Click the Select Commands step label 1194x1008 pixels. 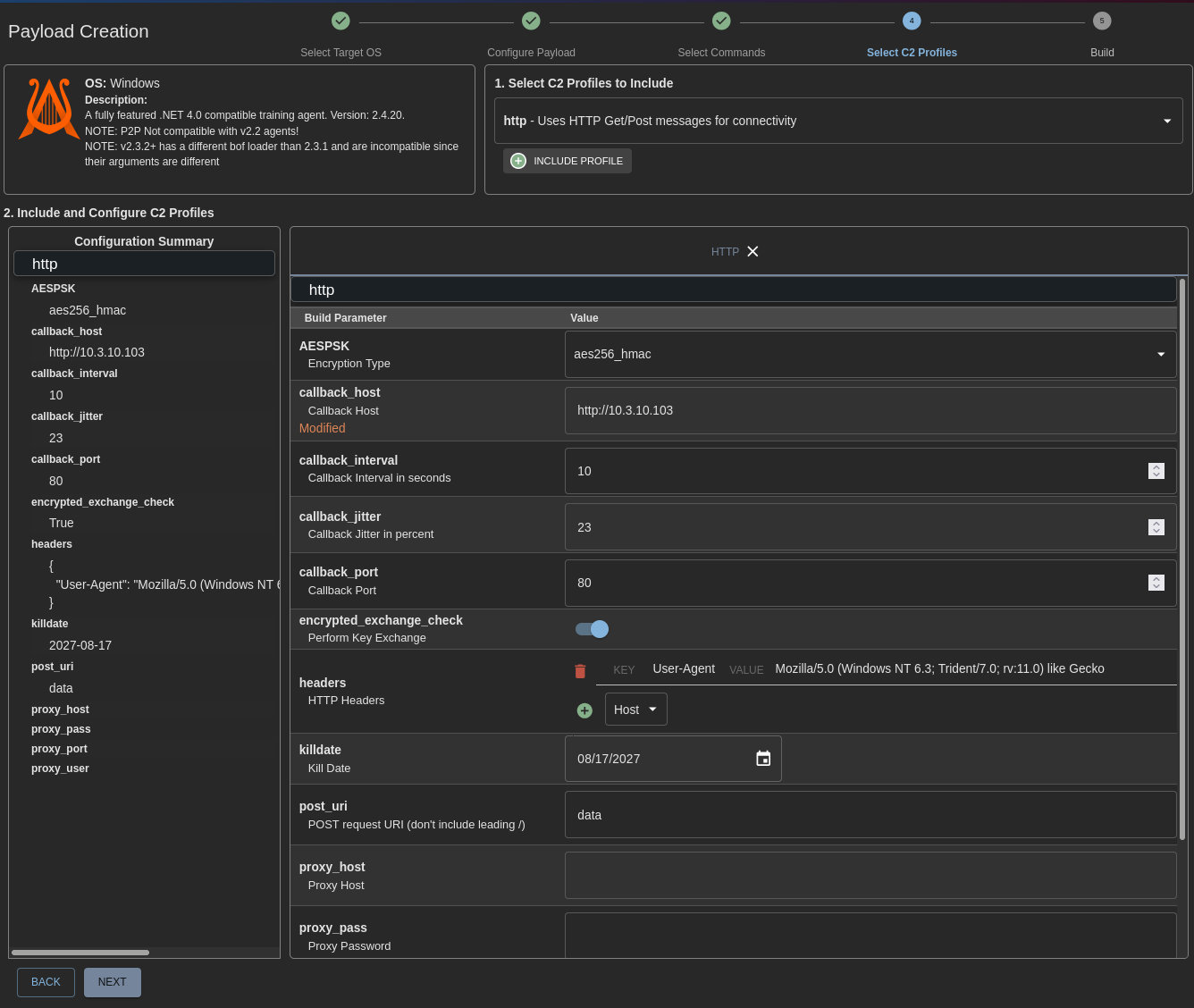pos(721,53)
